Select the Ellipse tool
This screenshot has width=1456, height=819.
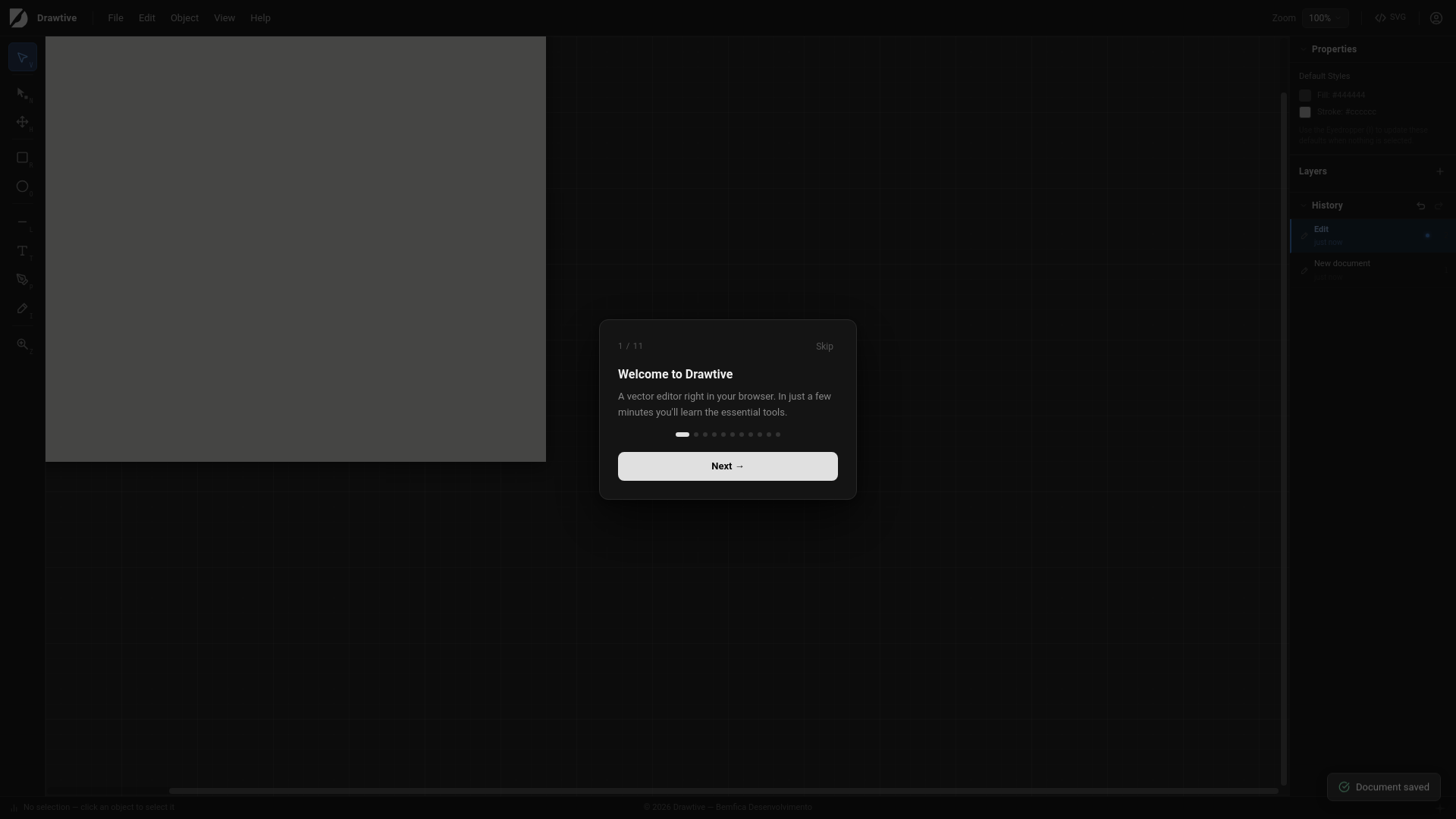pos(23,187)
